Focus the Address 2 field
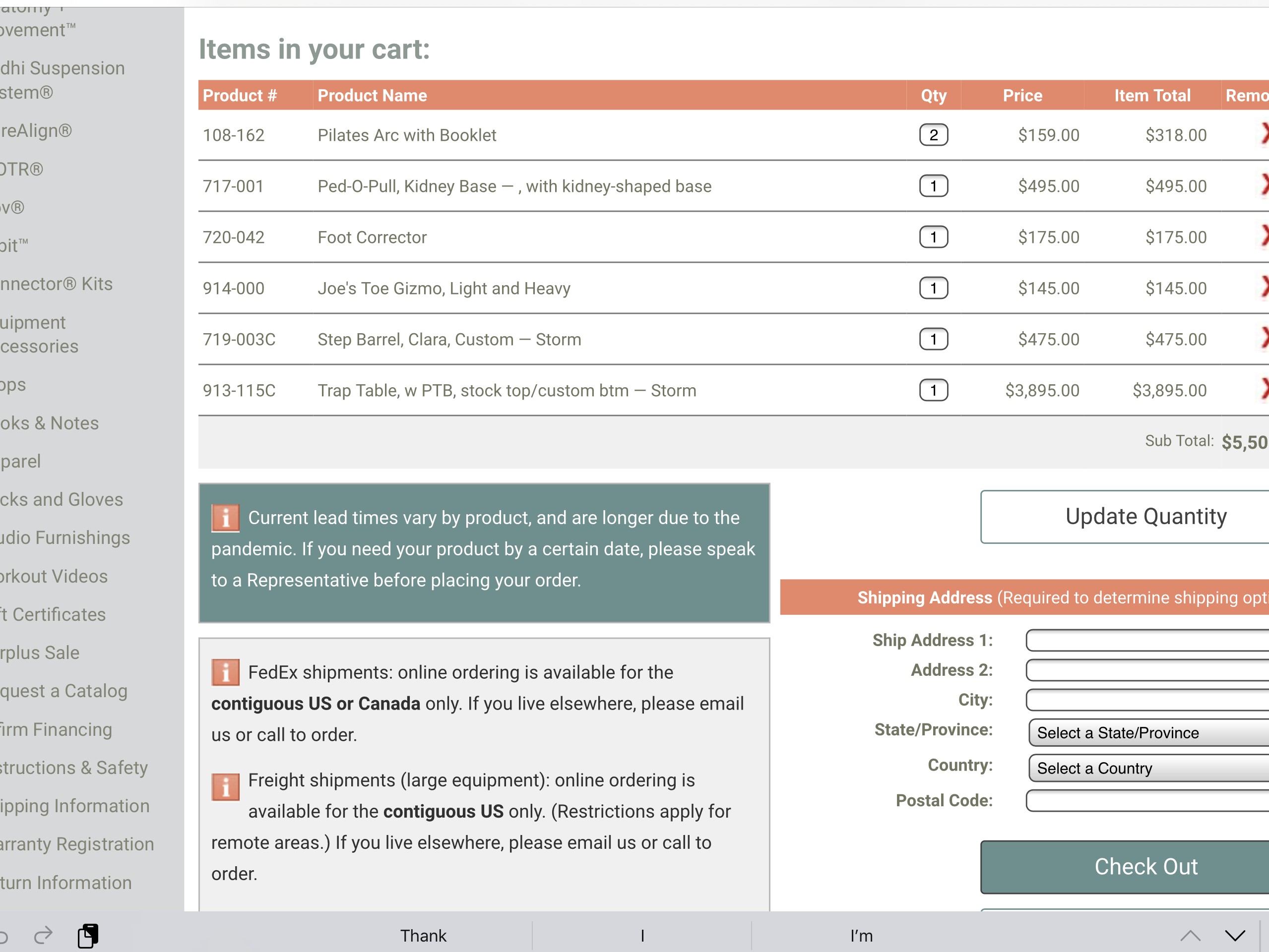Screen dimensions: 1269x952 pos(1147,670)
